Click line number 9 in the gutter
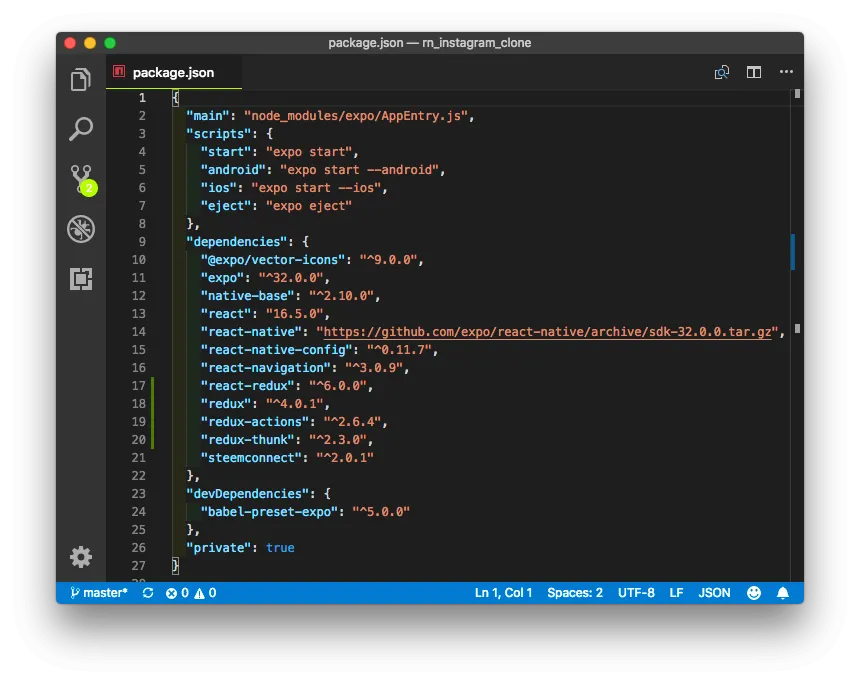 (142, 242)
